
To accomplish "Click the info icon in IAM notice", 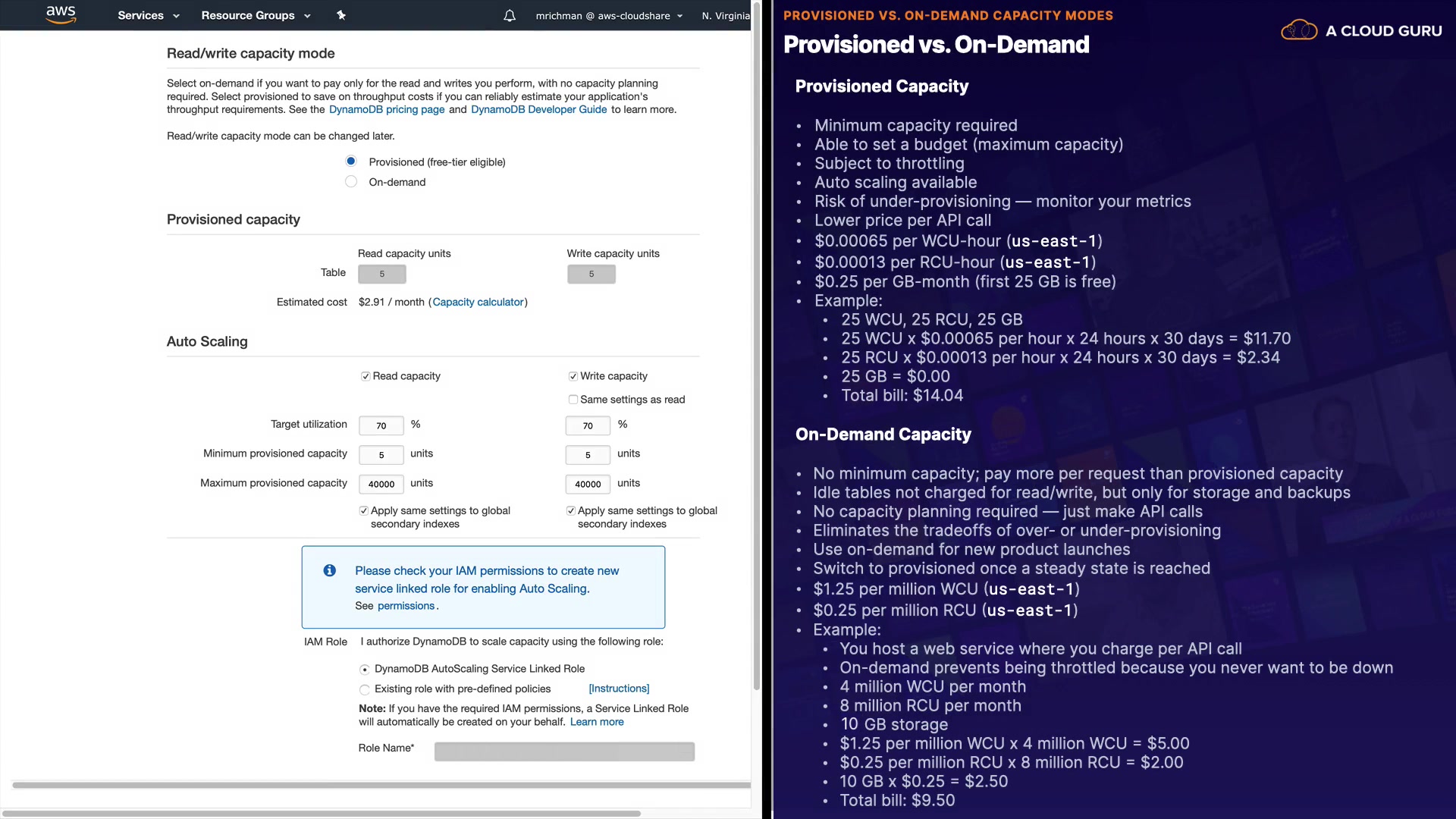I will pyautogui.click(x=329, y=570).
